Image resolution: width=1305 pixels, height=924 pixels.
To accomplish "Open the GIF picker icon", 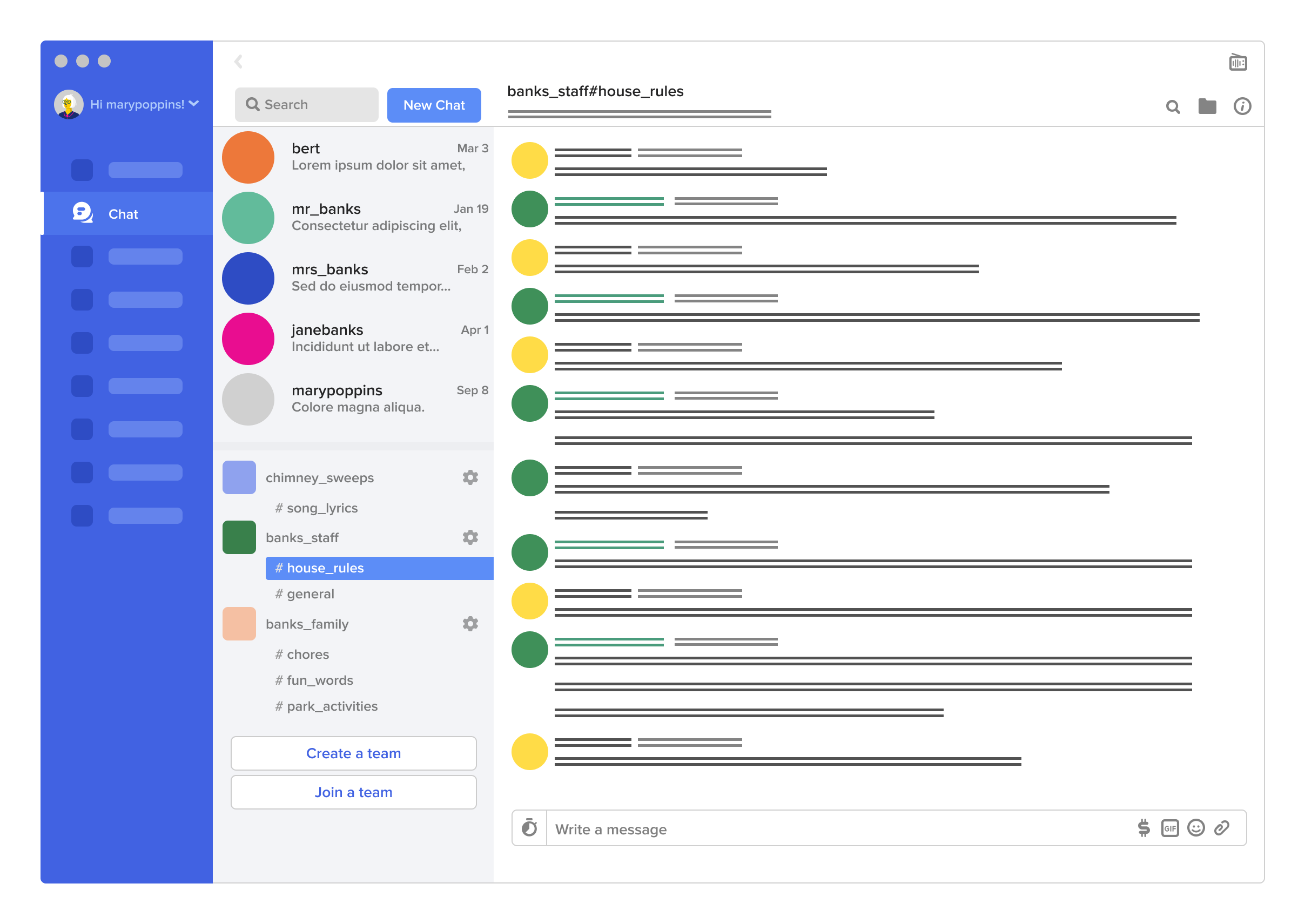I will (1169, 828).
